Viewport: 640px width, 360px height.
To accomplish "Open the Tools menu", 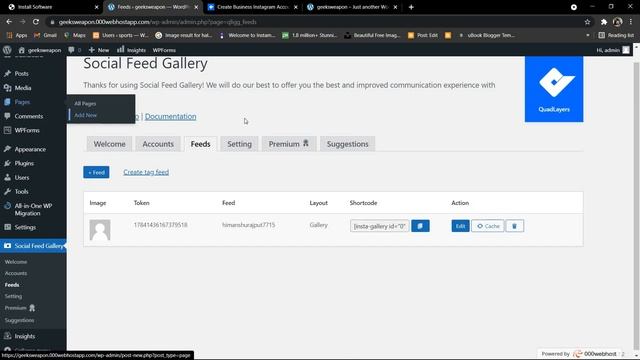I will (x=21, y=191).
